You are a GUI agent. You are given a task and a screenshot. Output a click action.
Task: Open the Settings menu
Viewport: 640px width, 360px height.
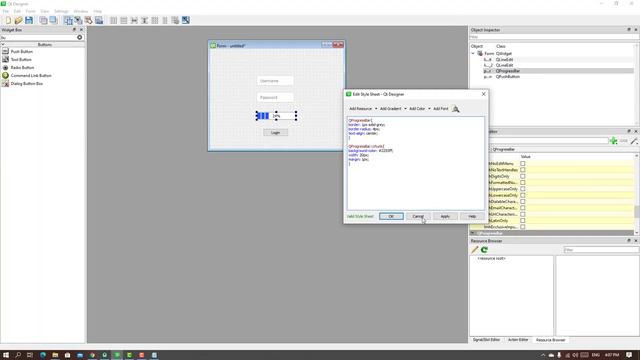61,11
